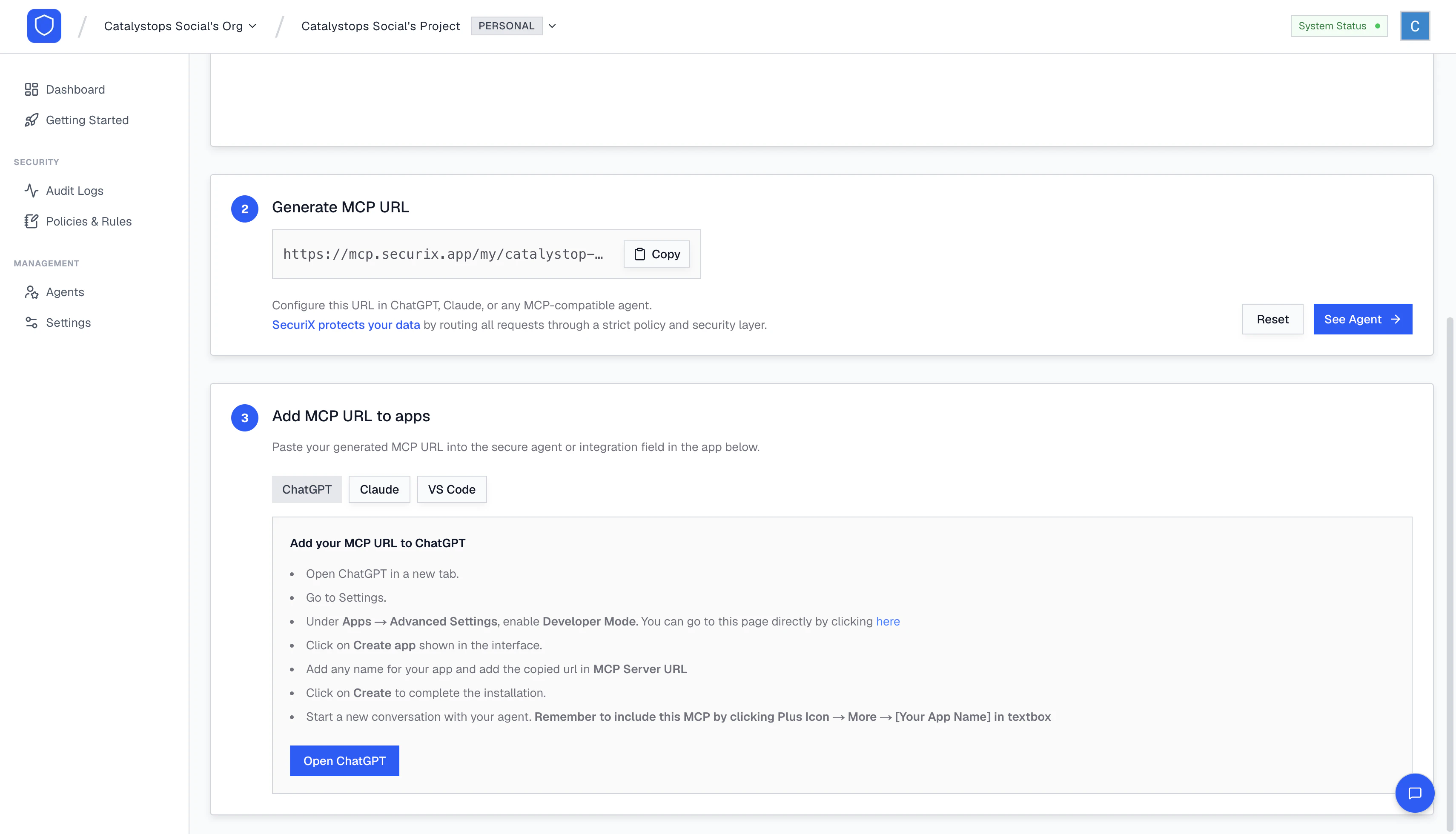Screen dimensions: 1456x834
Task: Expand the Catalystops Social's Org dropdown
Action: (x=180, y=26)
